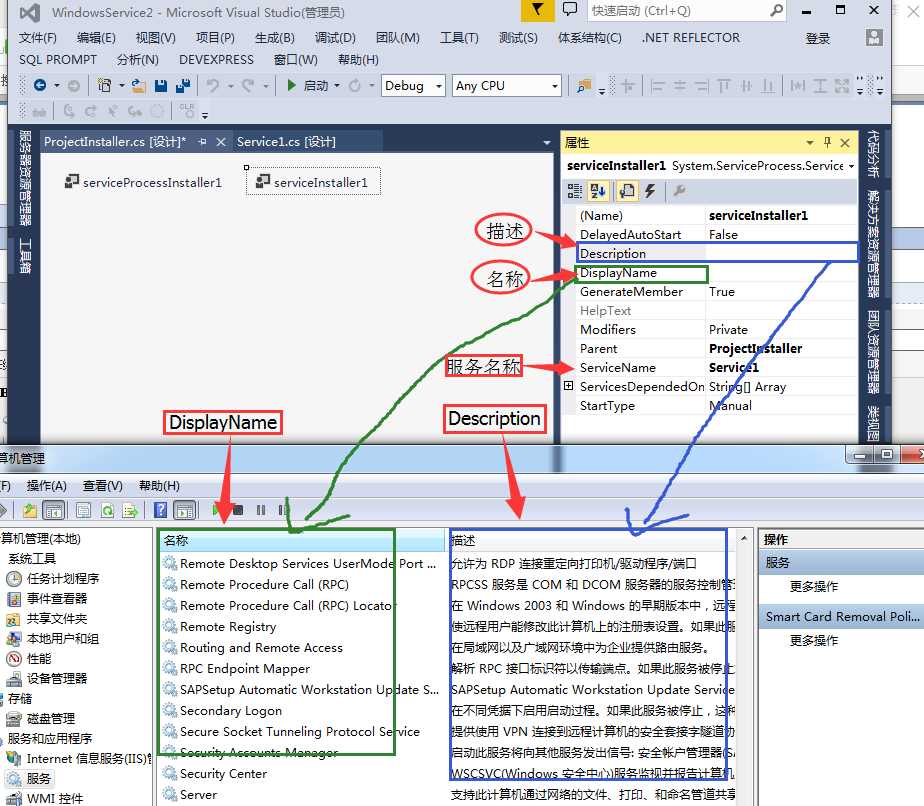Click the feedback speech bubble icon
This screenshot has width=924, height=806.
click(x=570, y=9)
